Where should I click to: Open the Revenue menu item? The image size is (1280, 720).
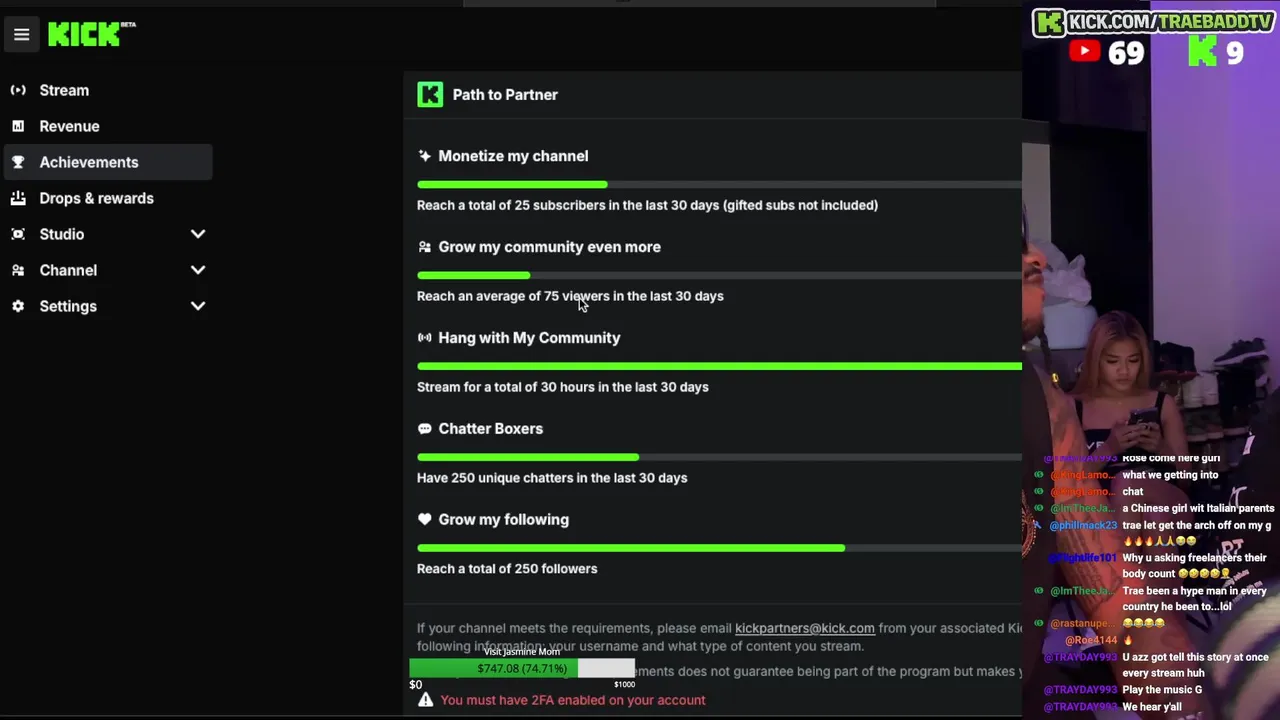point(69,126)
